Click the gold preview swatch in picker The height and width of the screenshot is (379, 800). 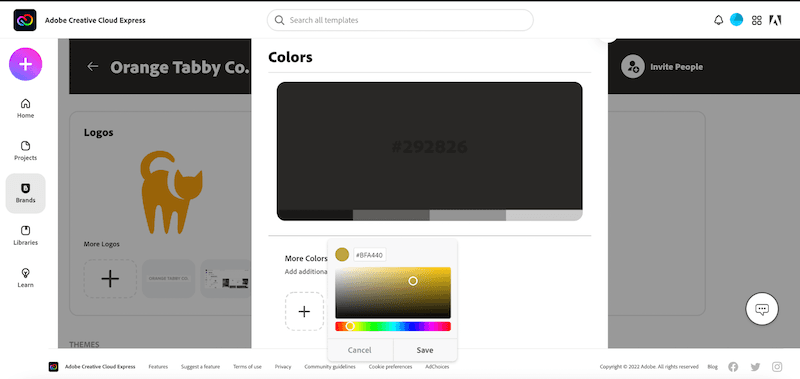(342, 255)
